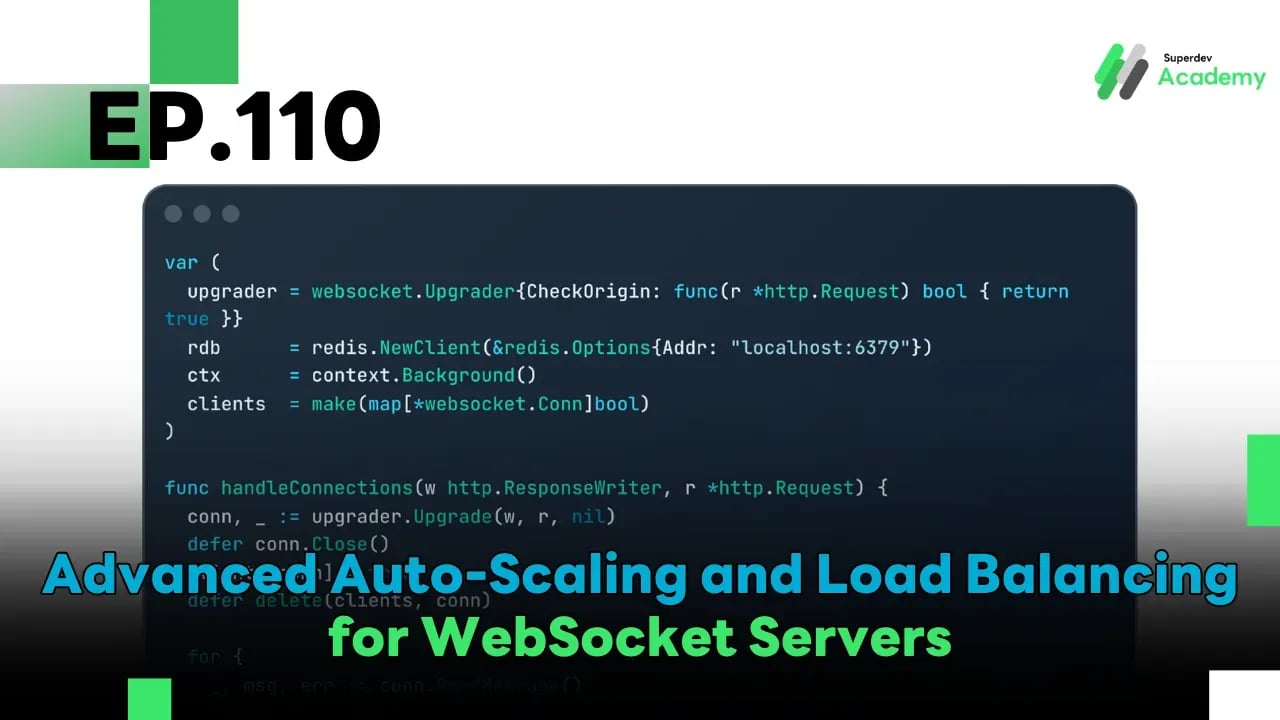
Task: Click the green square near EP.110
Action: pos(193,42)
